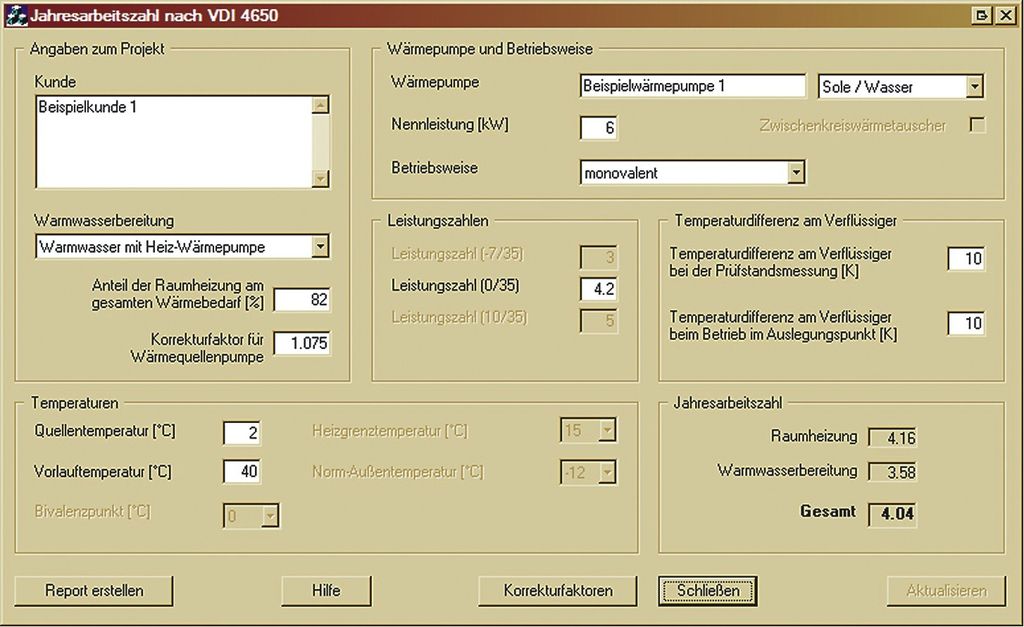1024x627 pixels.
Task: Open the Heizgrenztemperatur dropdown
Action: (607, 430)
